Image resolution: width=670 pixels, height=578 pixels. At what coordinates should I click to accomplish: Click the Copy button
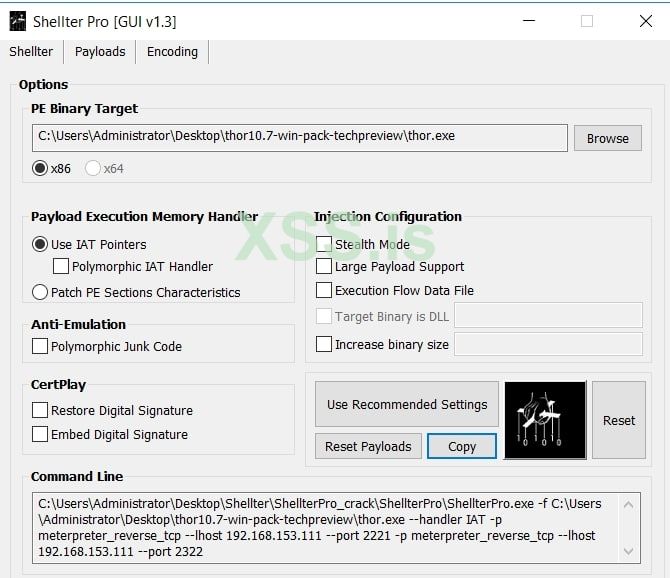pos(462,446)
